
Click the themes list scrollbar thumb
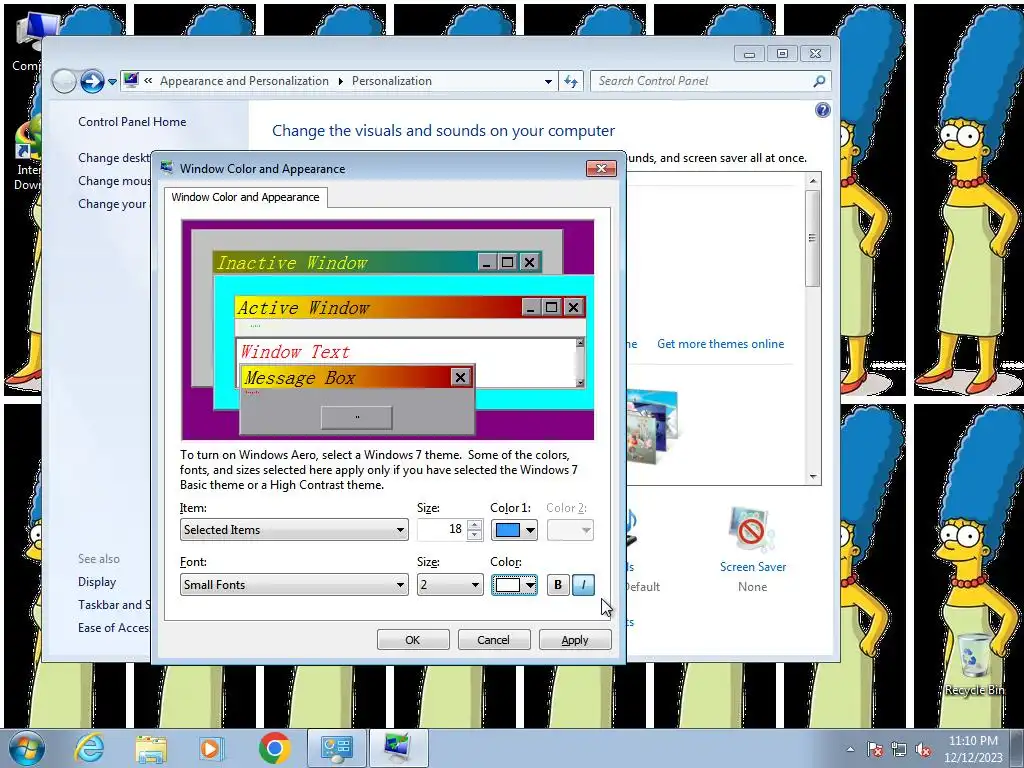tap(812, 238)
